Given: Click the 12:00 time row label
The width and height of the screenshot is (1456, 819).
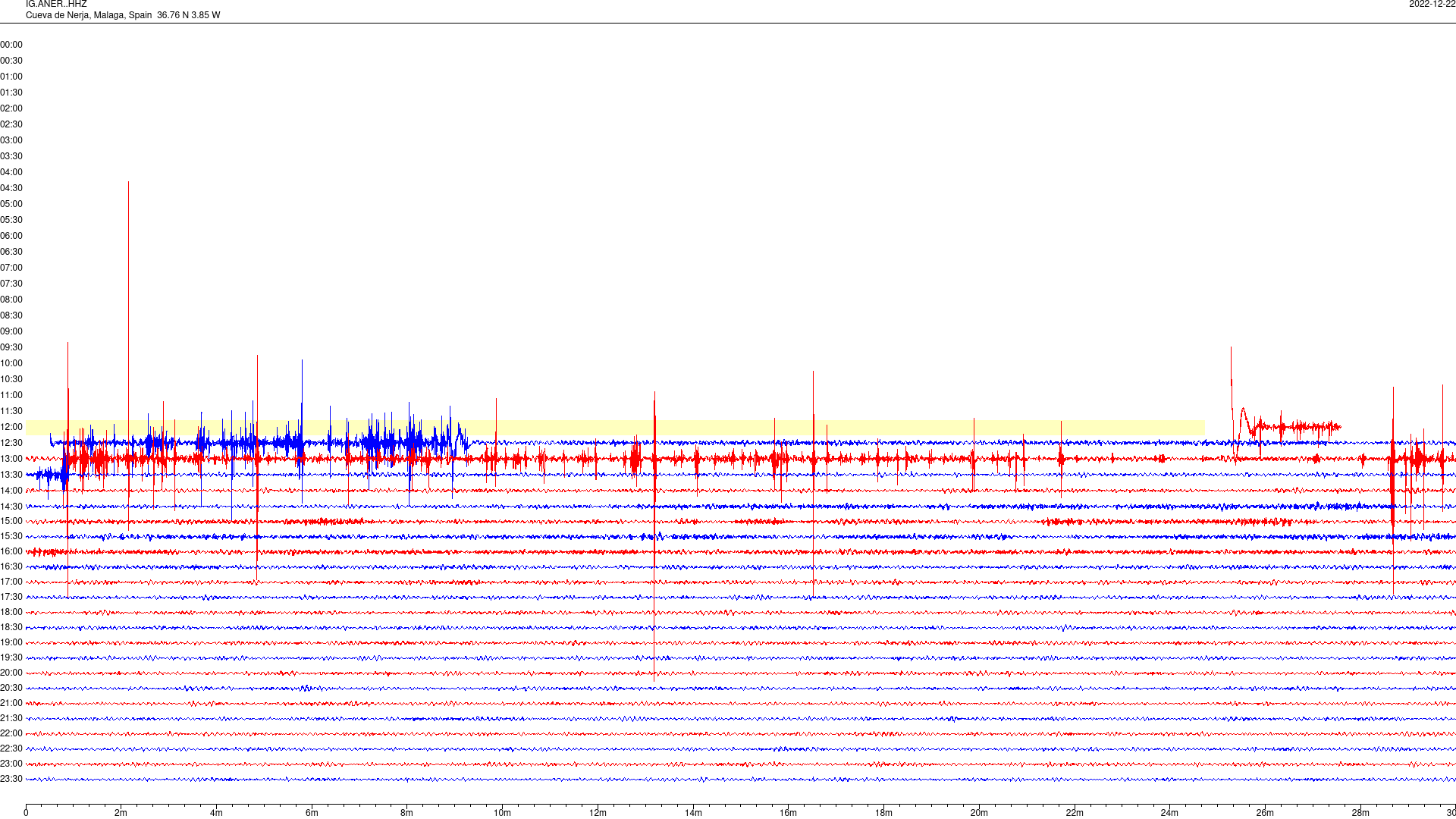Looking at the screenshot, I should pos(11,427).
